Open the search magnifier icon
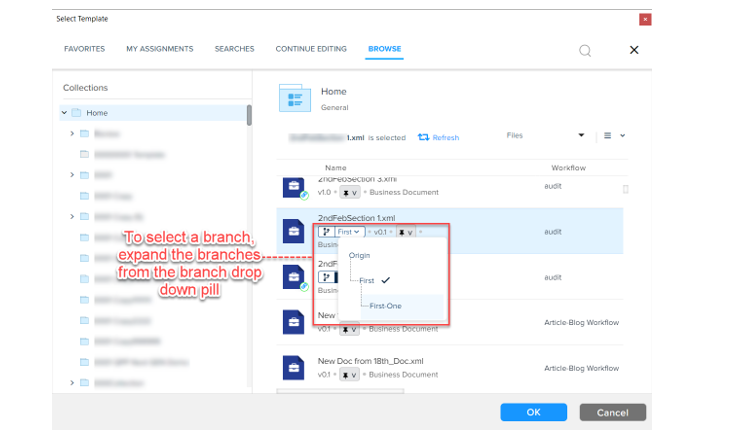The image size is (729, 441). click(585, 50)
